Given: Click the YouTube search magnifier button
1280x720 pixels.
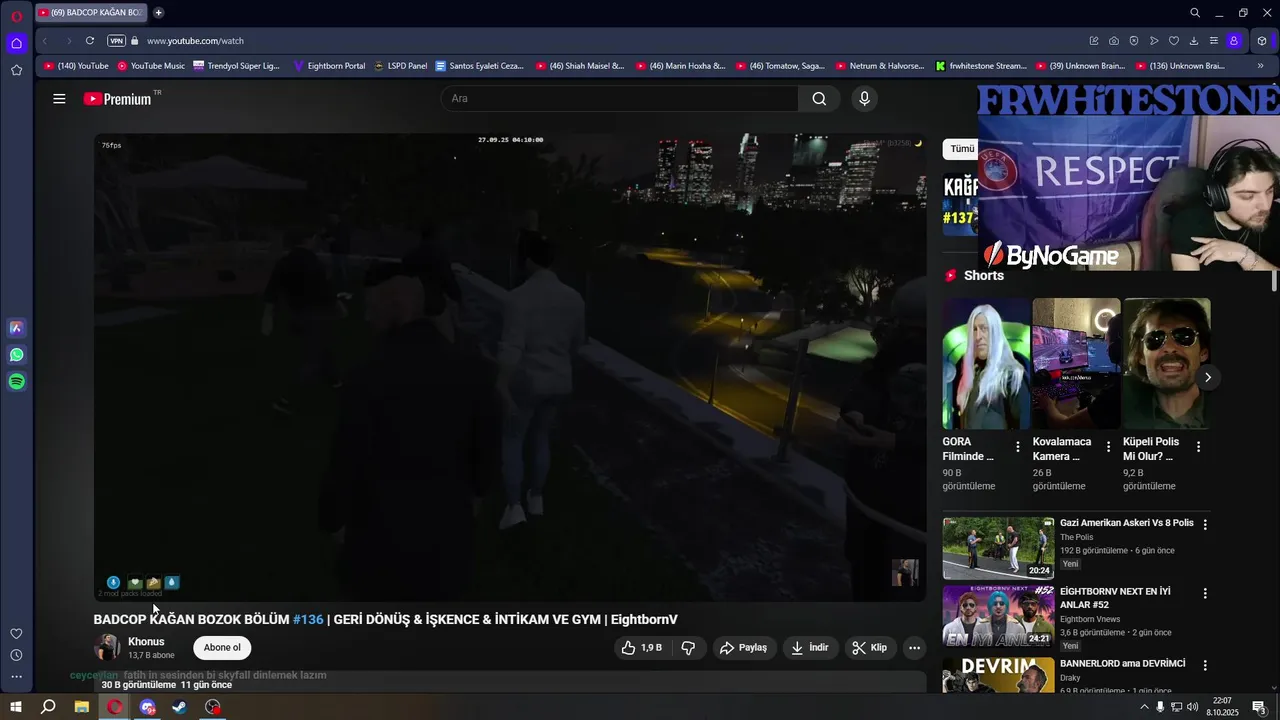Looking at the screenshot, I should (819, 98).
